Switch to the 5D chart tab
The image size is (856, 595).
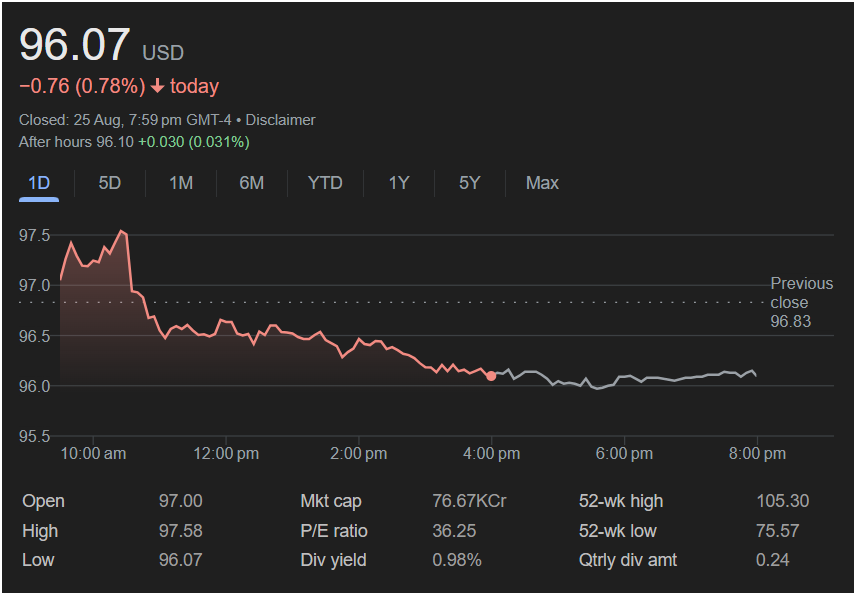click(x=110, y=183)
